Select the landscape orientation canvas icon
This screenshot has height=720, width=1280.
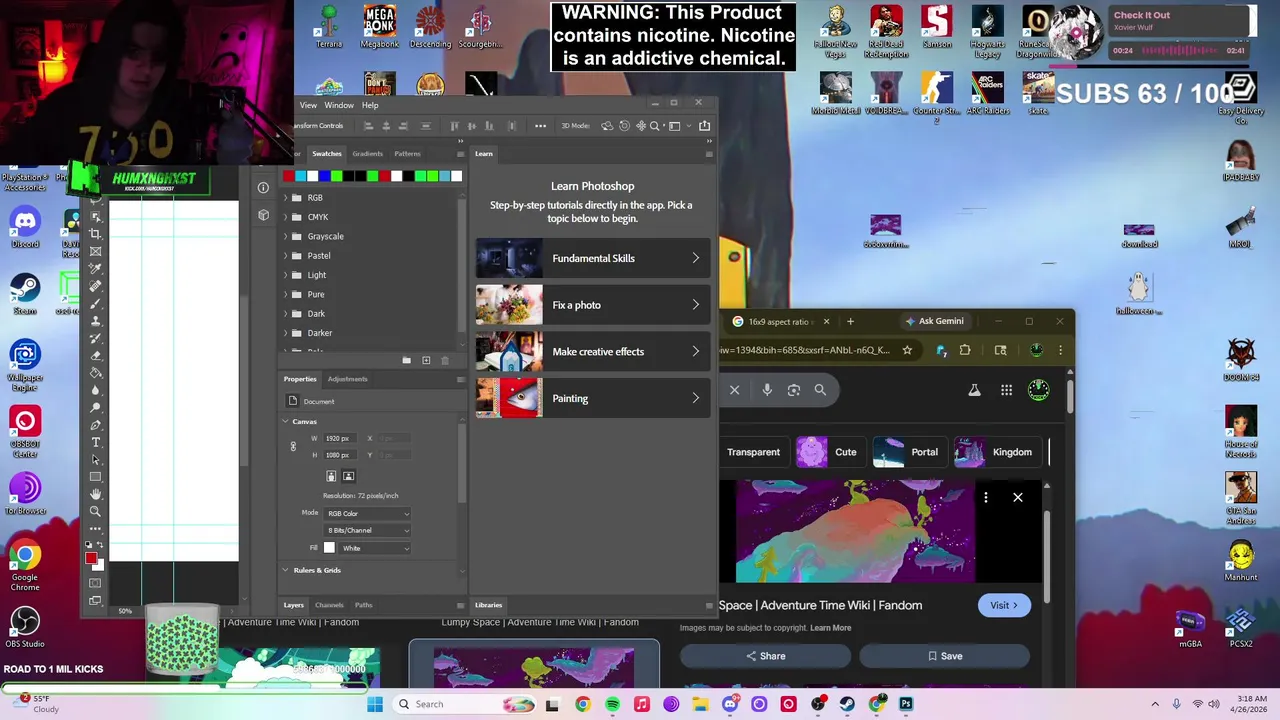(x=348, y=476)
